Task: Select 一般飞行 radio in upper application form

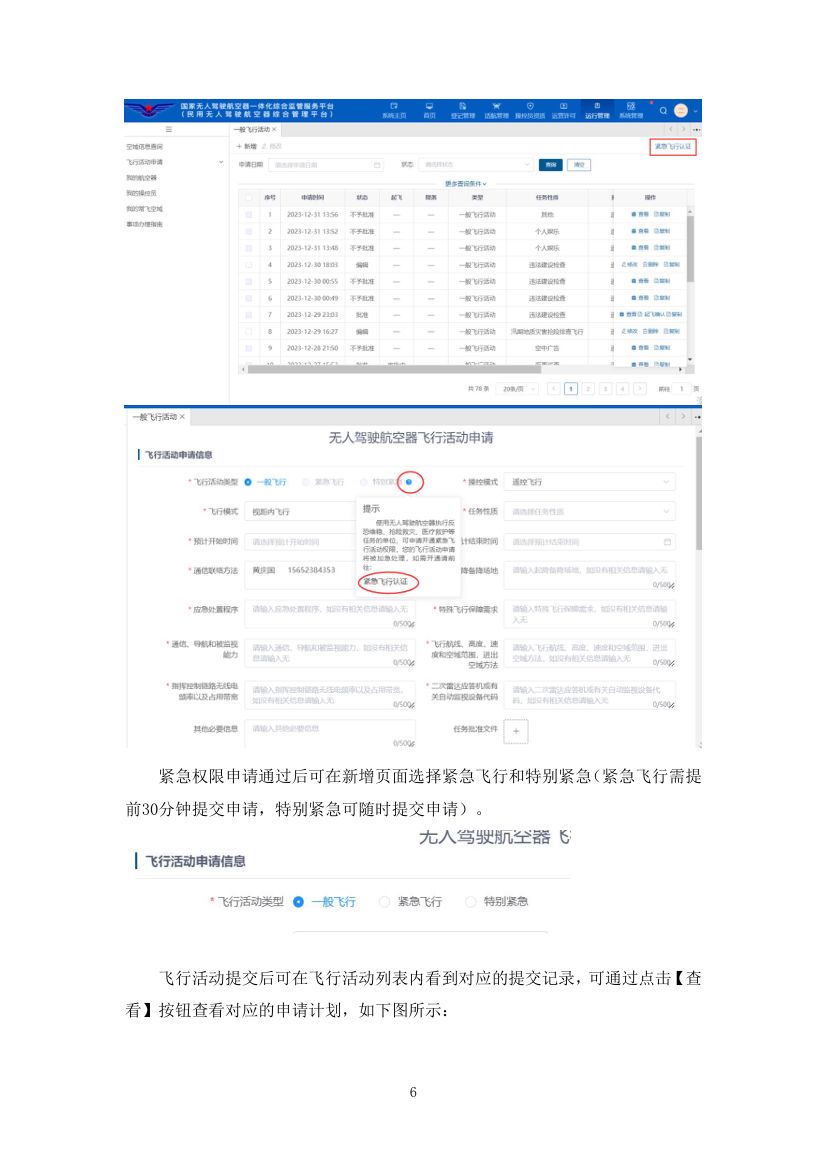Action: point(248,482)
